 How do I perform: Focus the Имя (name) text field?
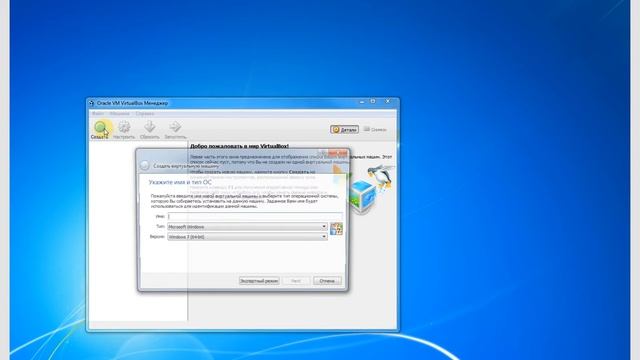(255, 216)
